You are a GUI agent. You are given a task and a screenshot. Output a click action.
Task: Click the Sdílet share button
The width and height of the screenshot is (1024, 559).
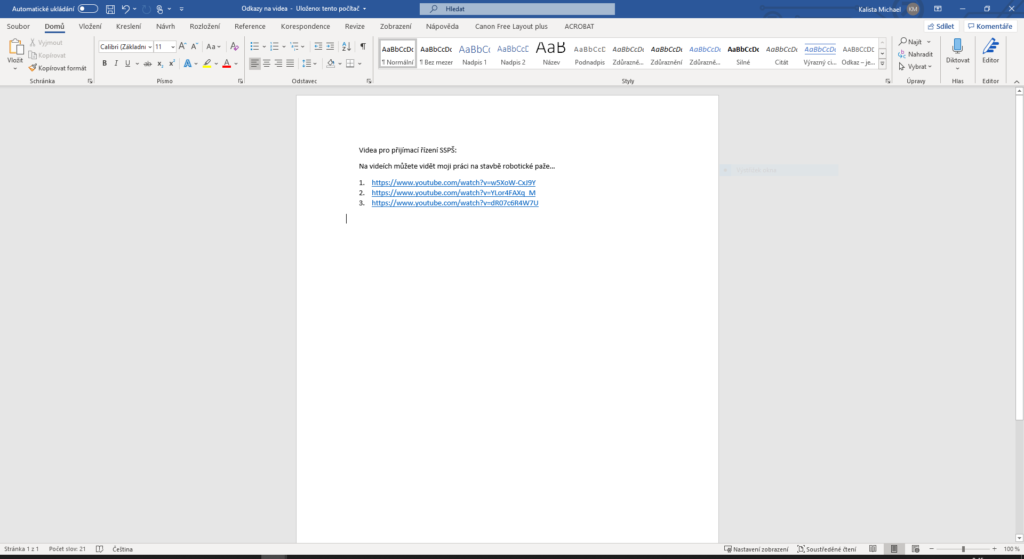point(939,26)
